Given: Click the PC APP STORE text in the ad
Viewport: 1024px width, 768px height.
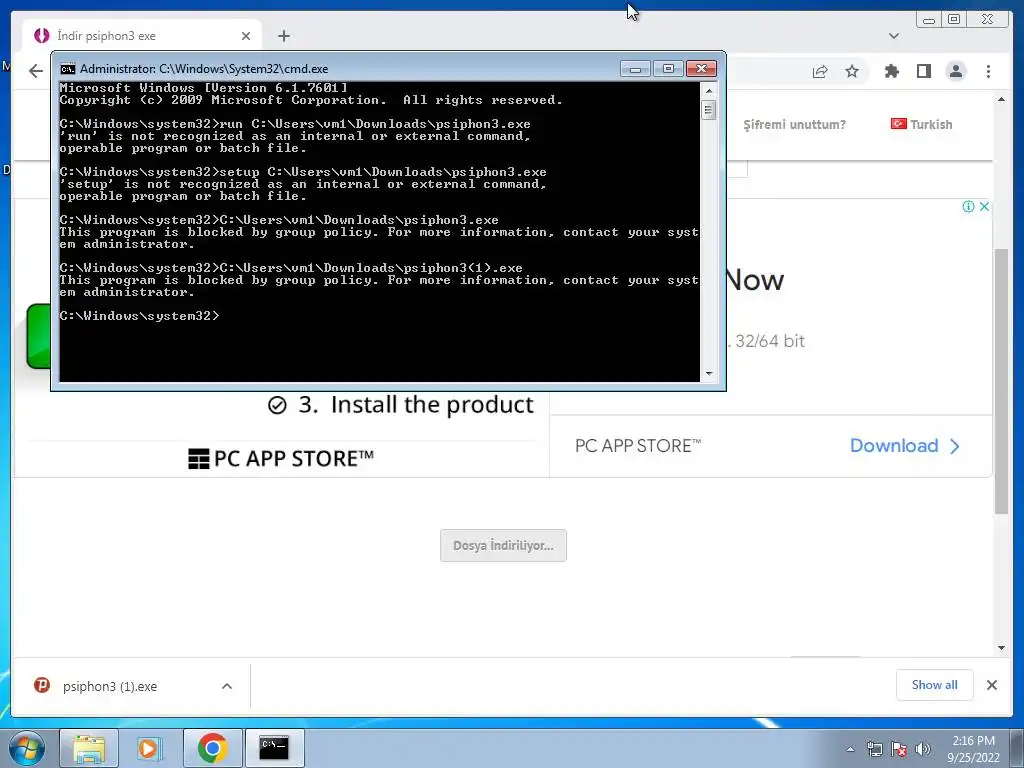Looking at the screenshot, I should pos(637,446).
